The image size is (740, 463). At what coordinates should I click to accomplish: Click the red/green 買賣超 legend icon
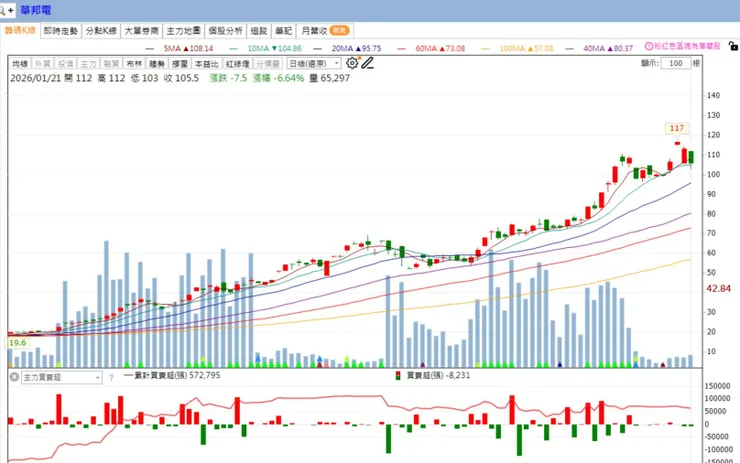(x=398, y=376)
